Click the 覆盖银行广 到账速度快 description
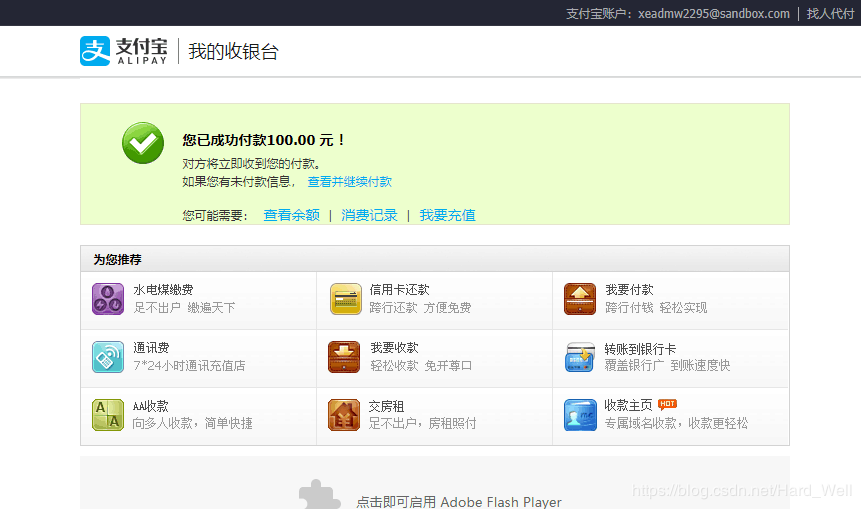This screenshot has width=861, height=509. coord(667,366)
